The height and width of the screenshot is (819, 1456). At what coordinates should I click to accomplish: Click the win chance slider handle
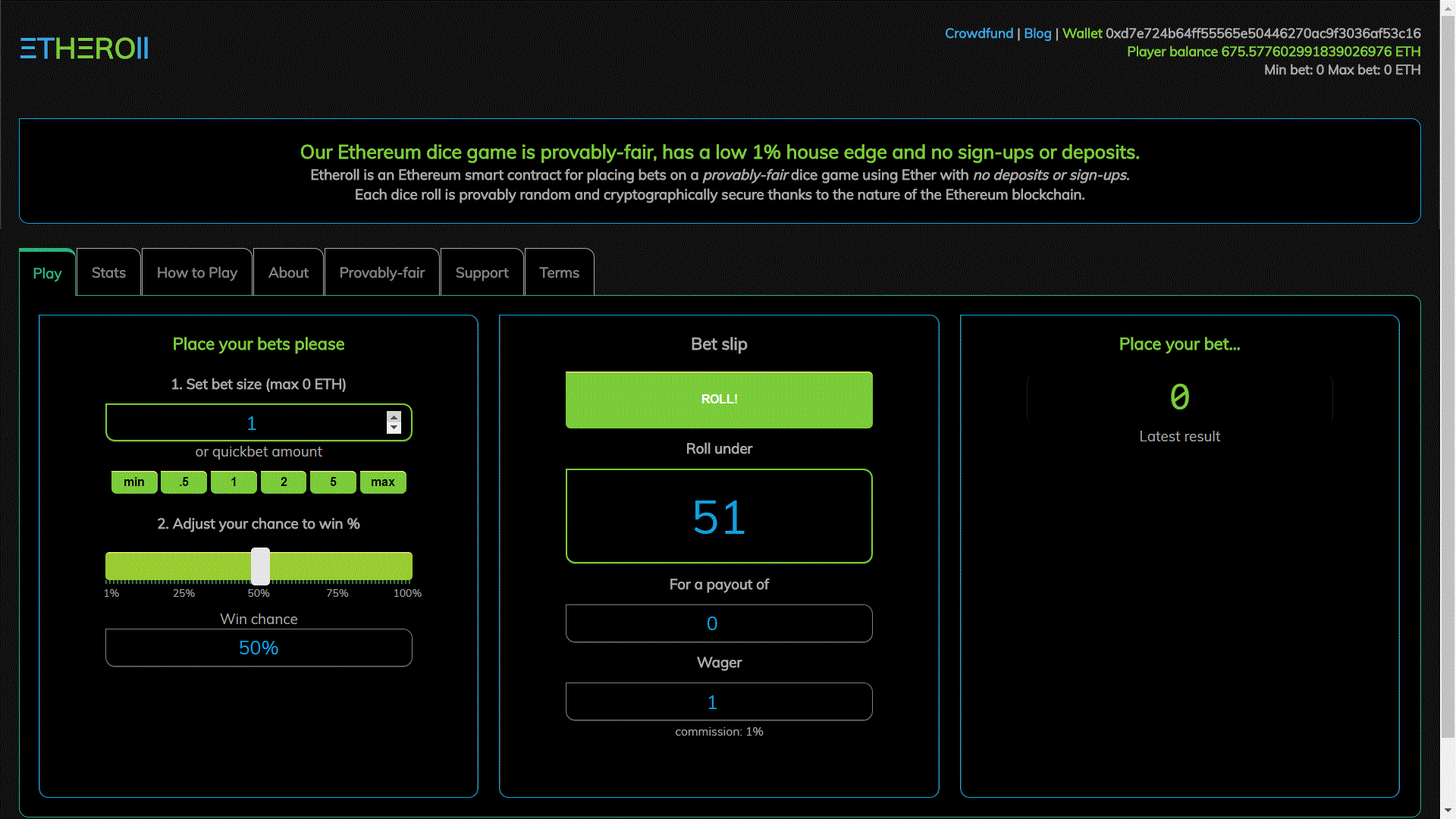[260, 566]
